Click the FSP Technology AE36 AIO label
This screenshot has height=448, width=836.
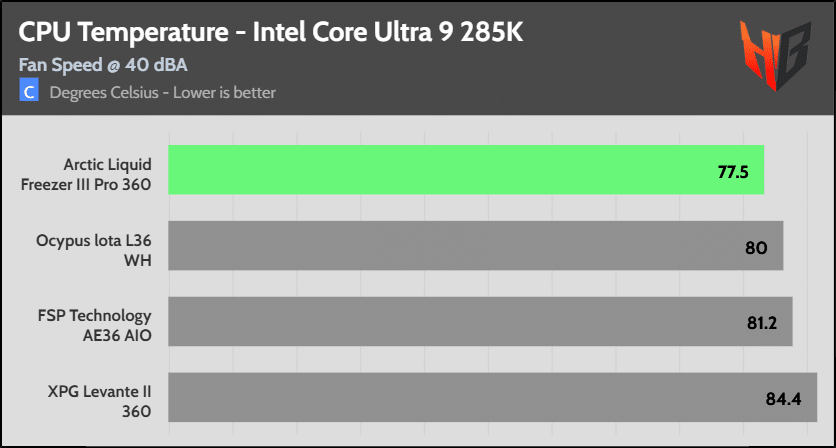click(x=95, y=326)
